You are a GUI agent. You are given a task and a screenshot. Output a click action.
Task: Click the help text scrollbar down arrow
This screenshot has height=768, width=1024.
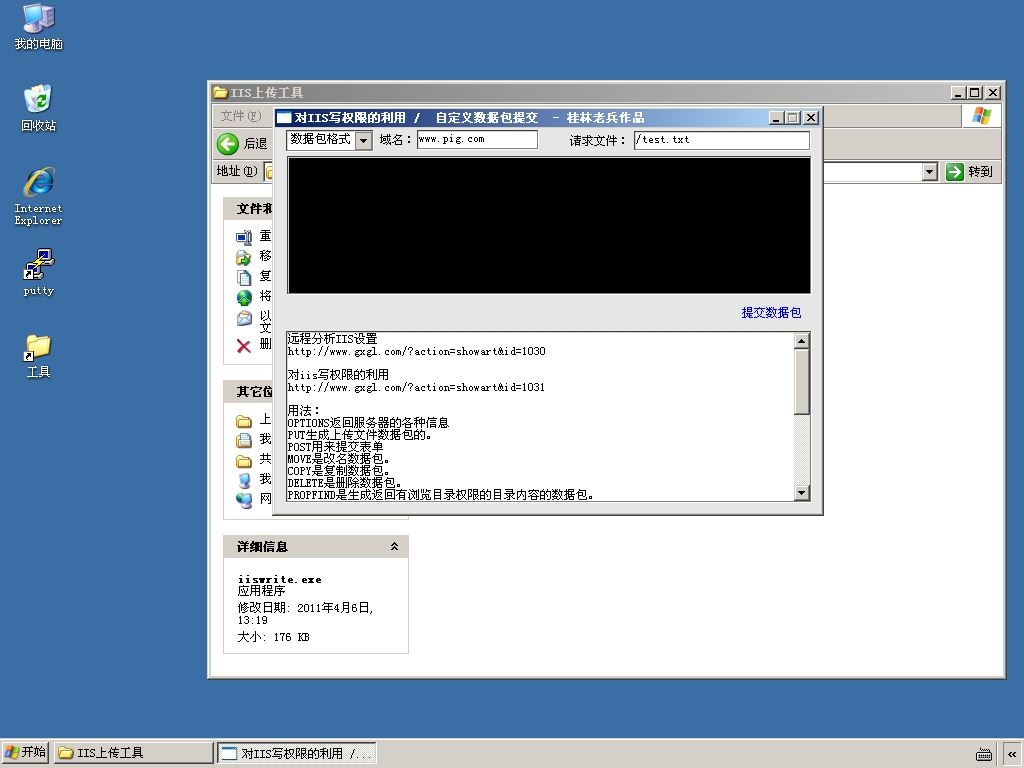tap(801, 493)
